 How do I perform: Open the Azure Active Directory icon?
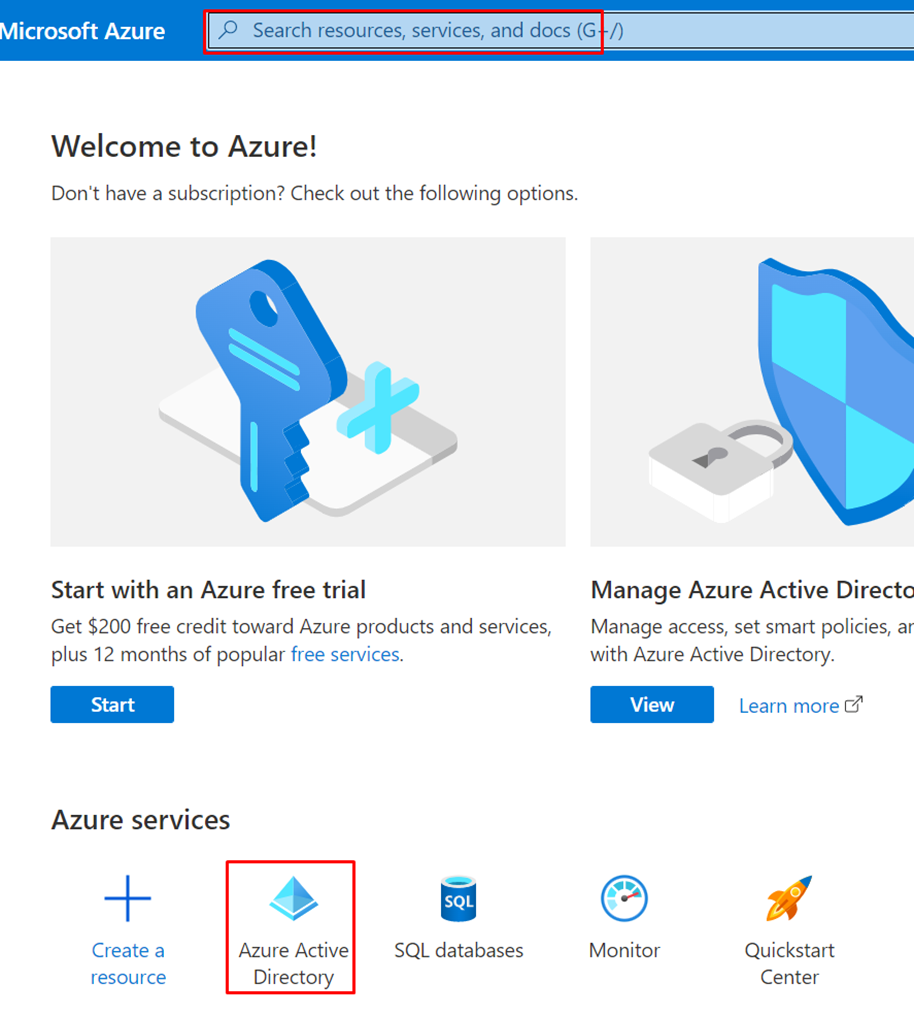[x=293, y=899]
